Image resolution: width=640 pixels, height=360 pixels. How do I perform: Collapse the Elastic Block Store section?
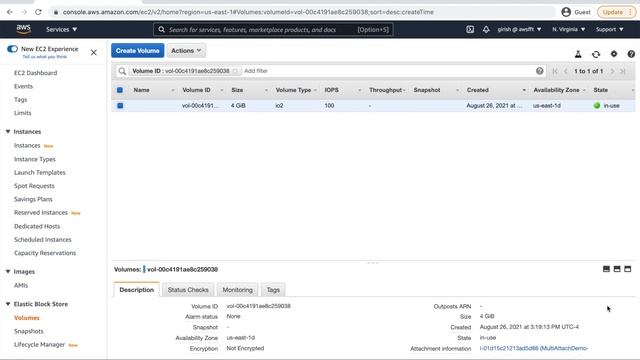(x=8, y=304)
